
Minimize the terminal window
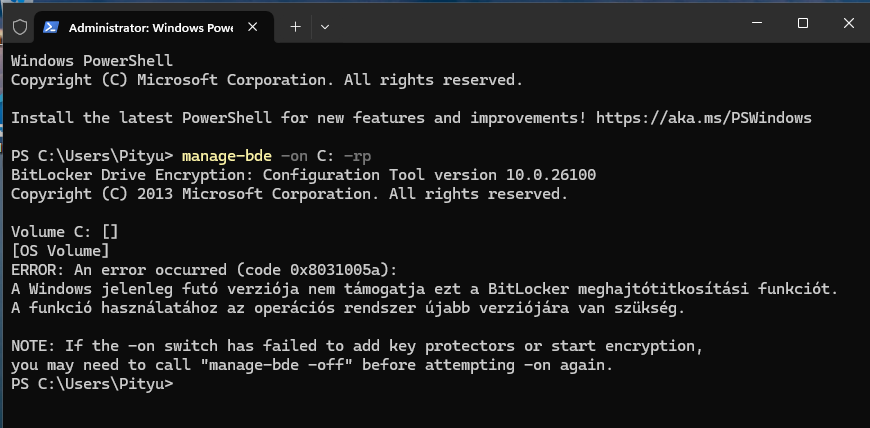click(757, 23)
